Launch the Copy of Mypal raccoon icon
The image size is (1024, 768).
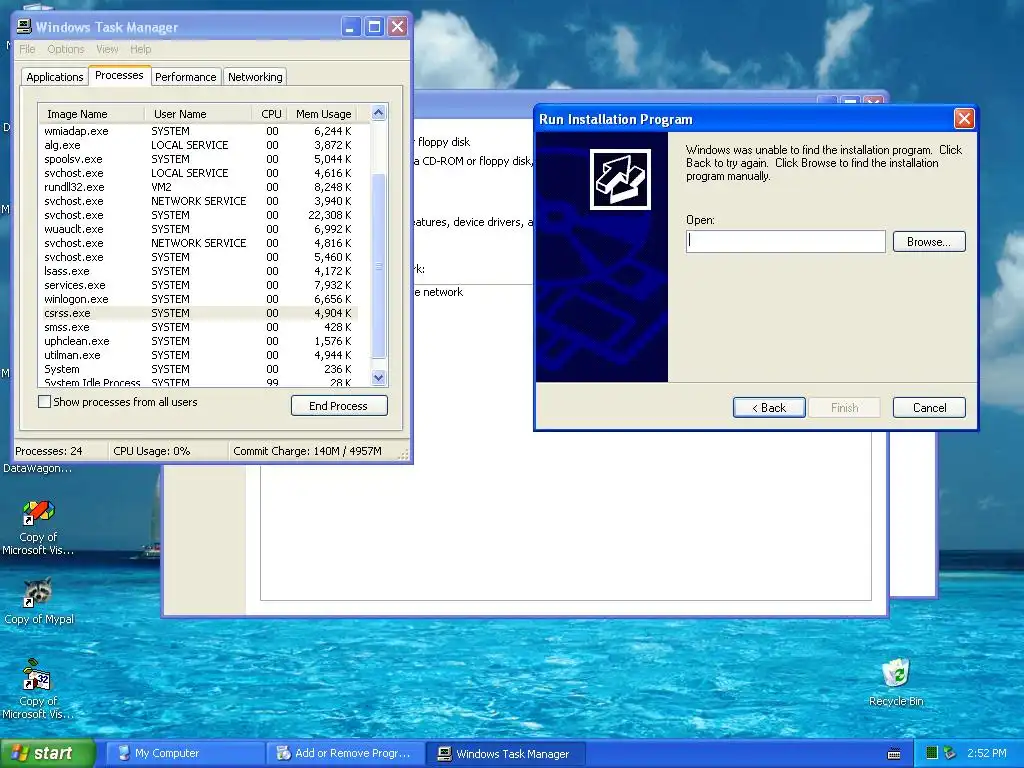pos(39,592)
